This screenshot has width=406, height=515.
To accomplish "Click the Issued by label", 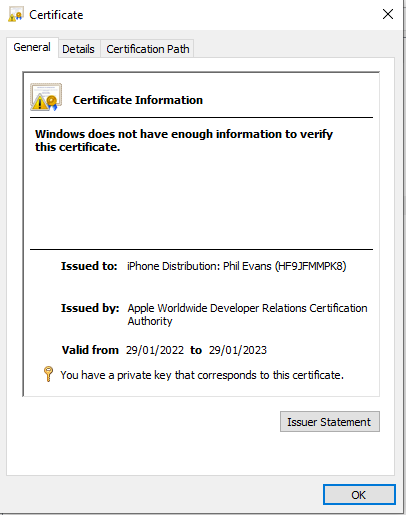I will [90, 308].
